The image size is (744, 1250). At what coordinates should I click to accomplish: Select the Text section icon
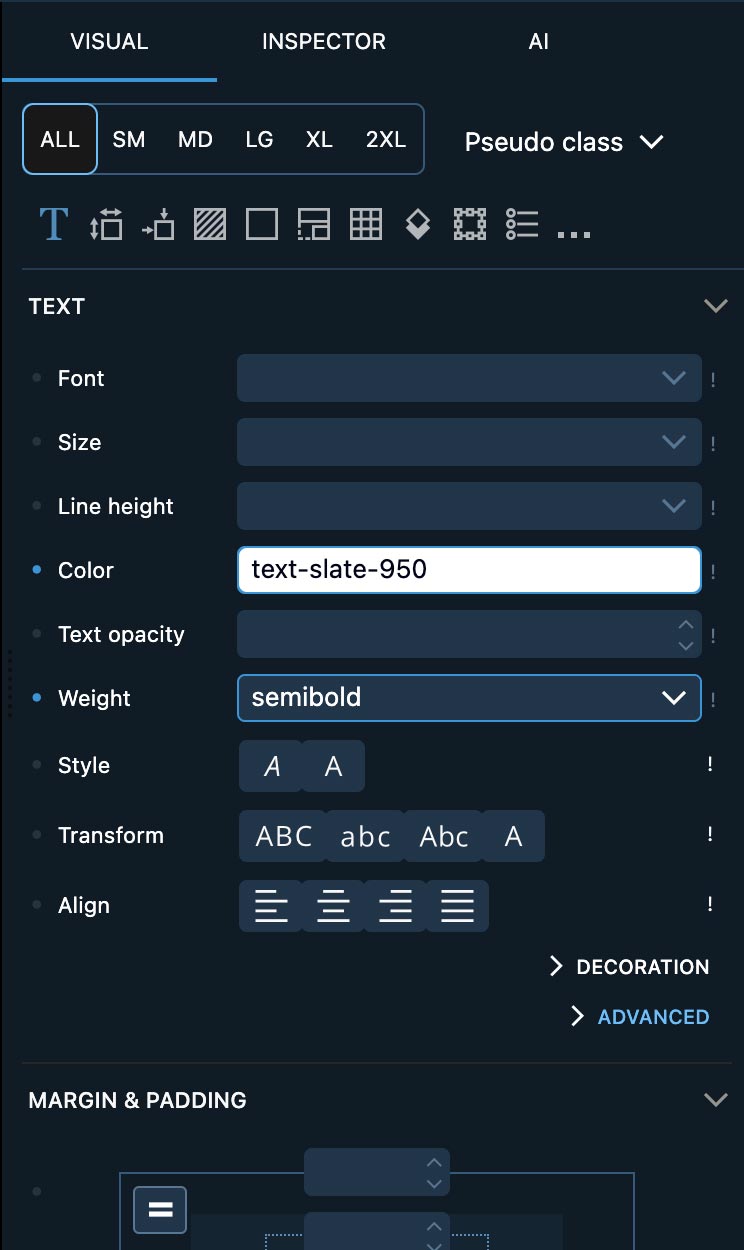tap(53, 224)
